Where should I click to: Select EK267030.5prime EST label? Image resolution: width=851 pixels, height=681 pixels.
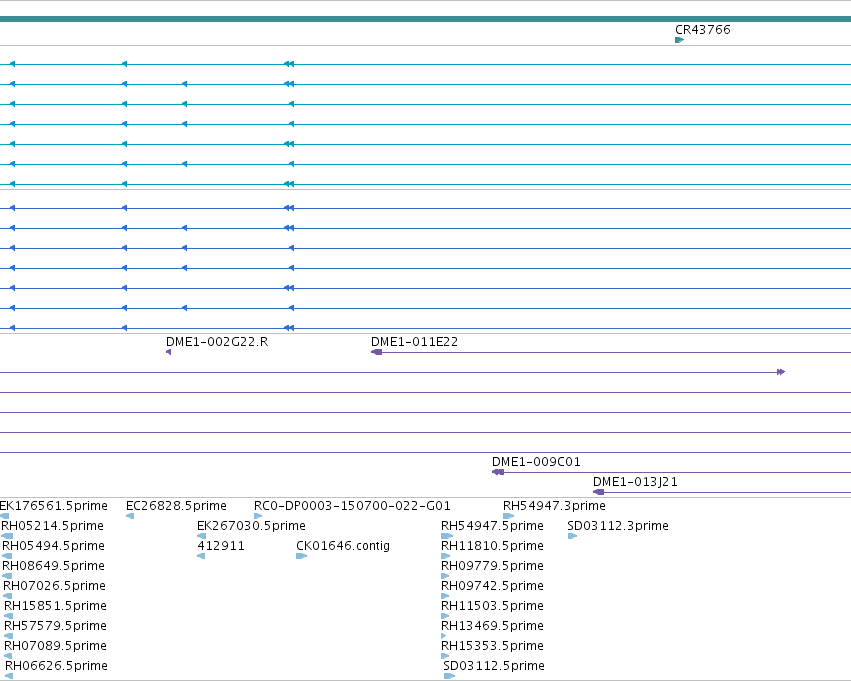coord(251,526)
